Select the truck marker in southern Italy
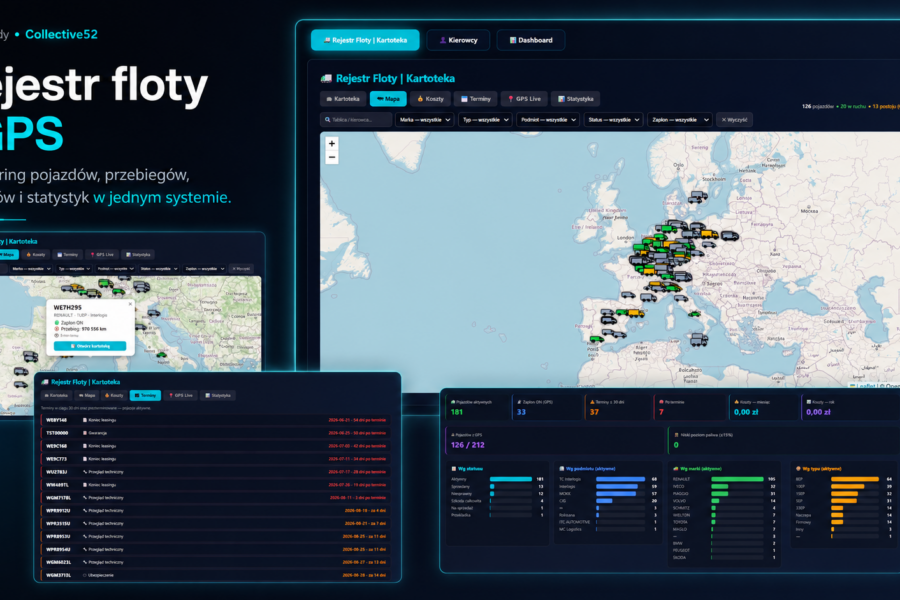This screenshot has width=900, height=600. coord(699,340)
